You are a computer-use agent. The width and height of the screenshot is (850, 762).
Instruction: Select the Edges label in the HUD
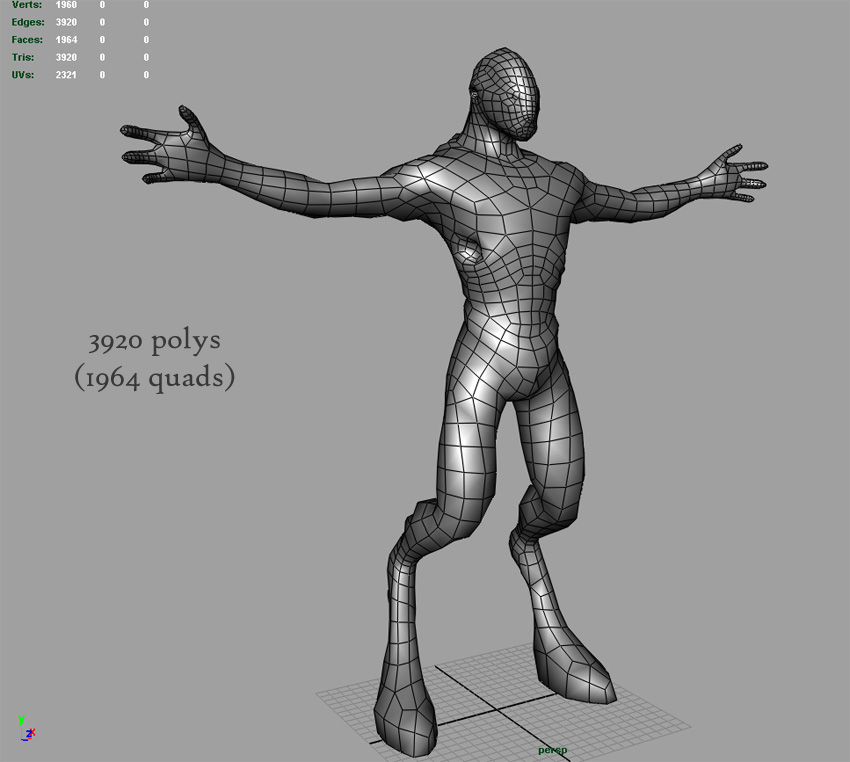28,22
